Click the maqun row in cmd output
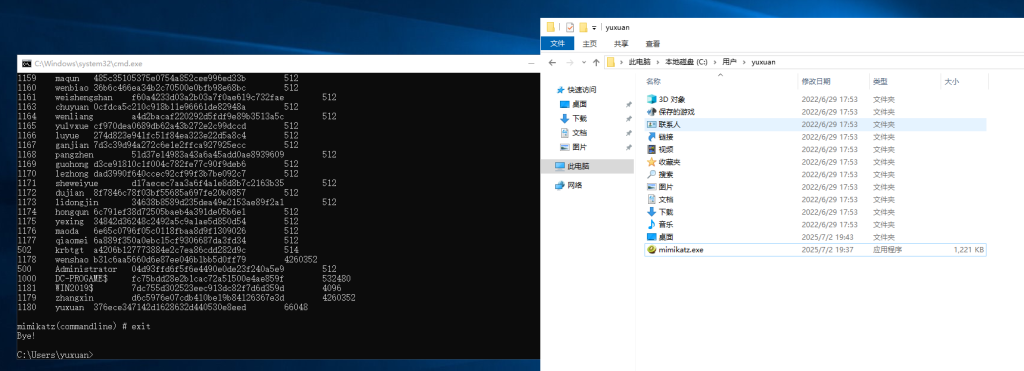Viewport: 1024px width, 371px height. 158,78
